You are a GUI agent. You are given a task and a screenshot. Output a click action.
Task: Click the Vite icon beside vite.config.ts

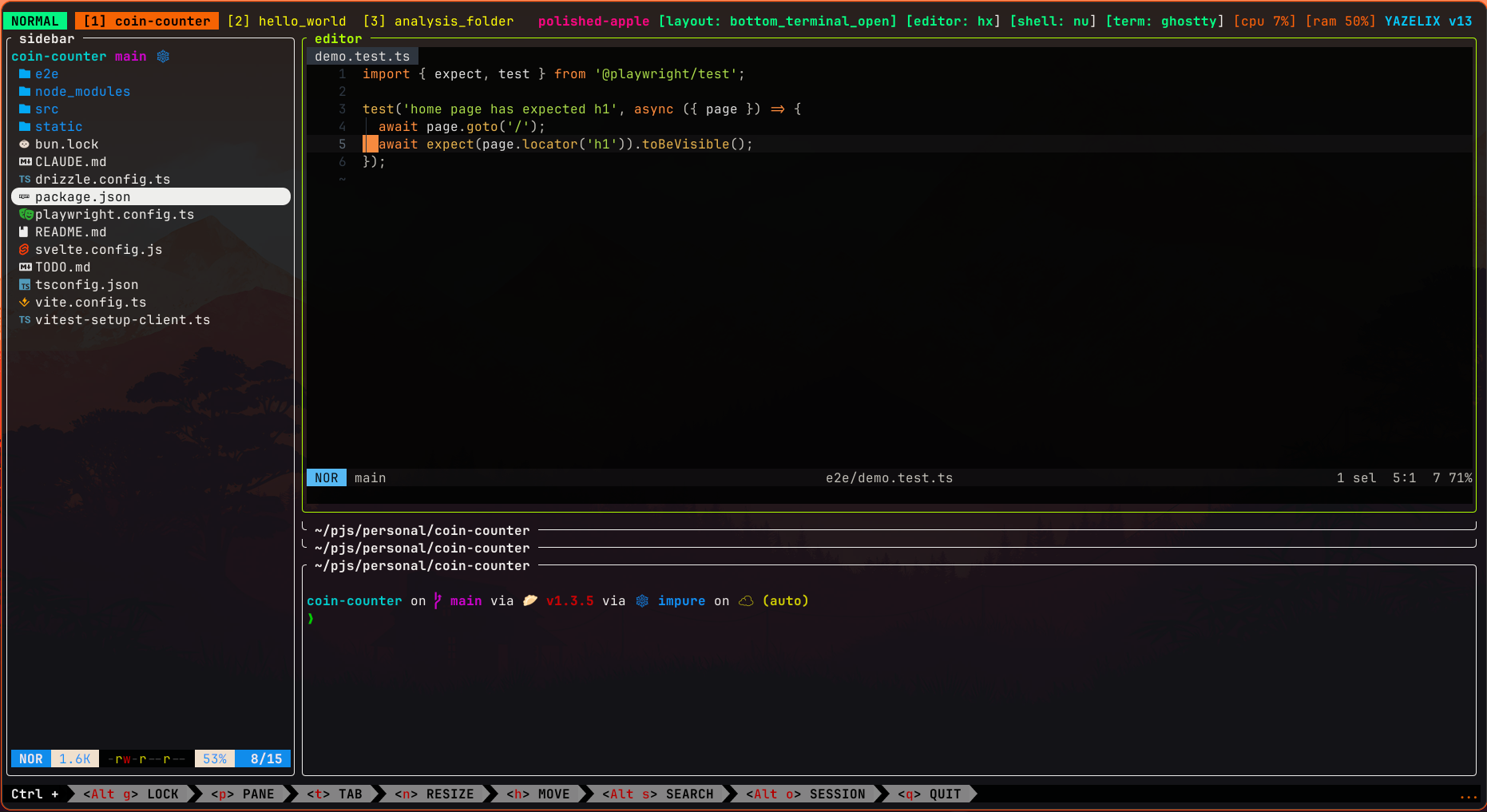[25, 303]
